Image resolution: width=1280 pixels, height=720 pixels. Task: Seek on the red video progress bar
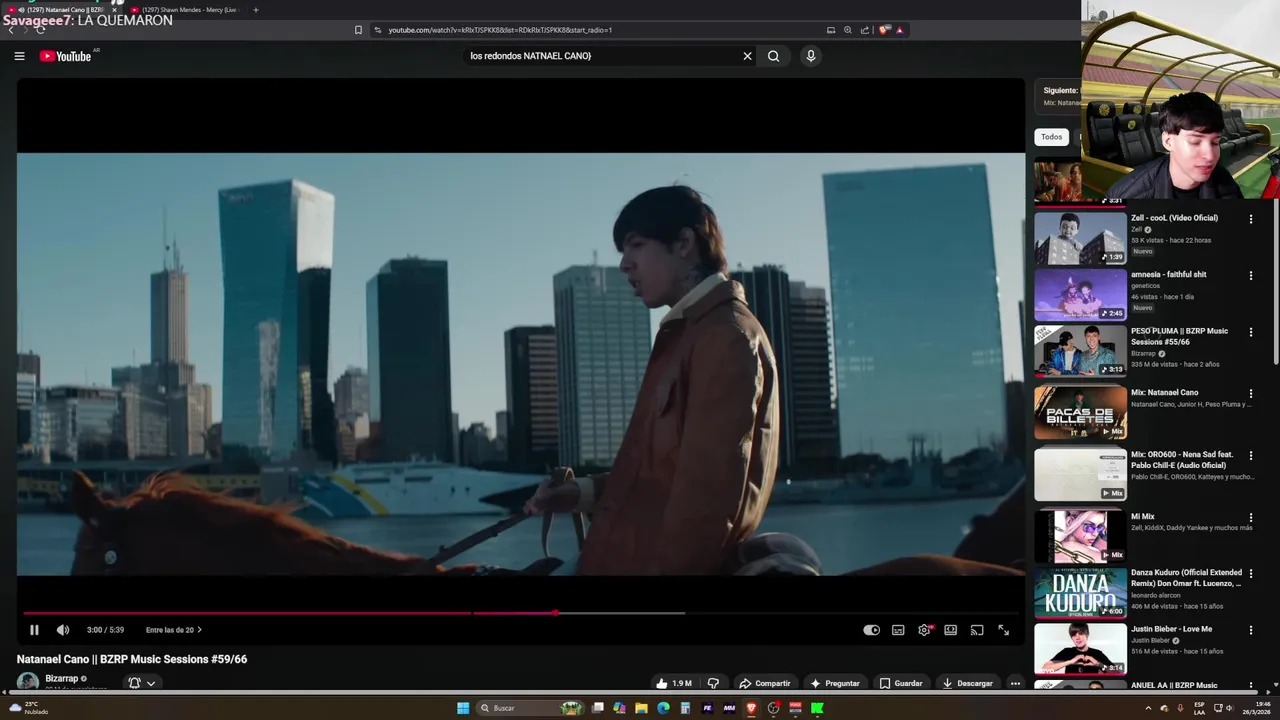pos(520,613)
